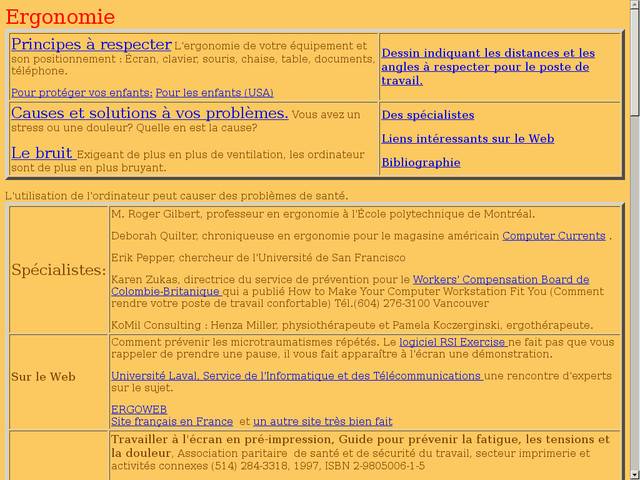Visit the 'Computer Currents' link
The image size is (640, 480).
click(554, 236)
